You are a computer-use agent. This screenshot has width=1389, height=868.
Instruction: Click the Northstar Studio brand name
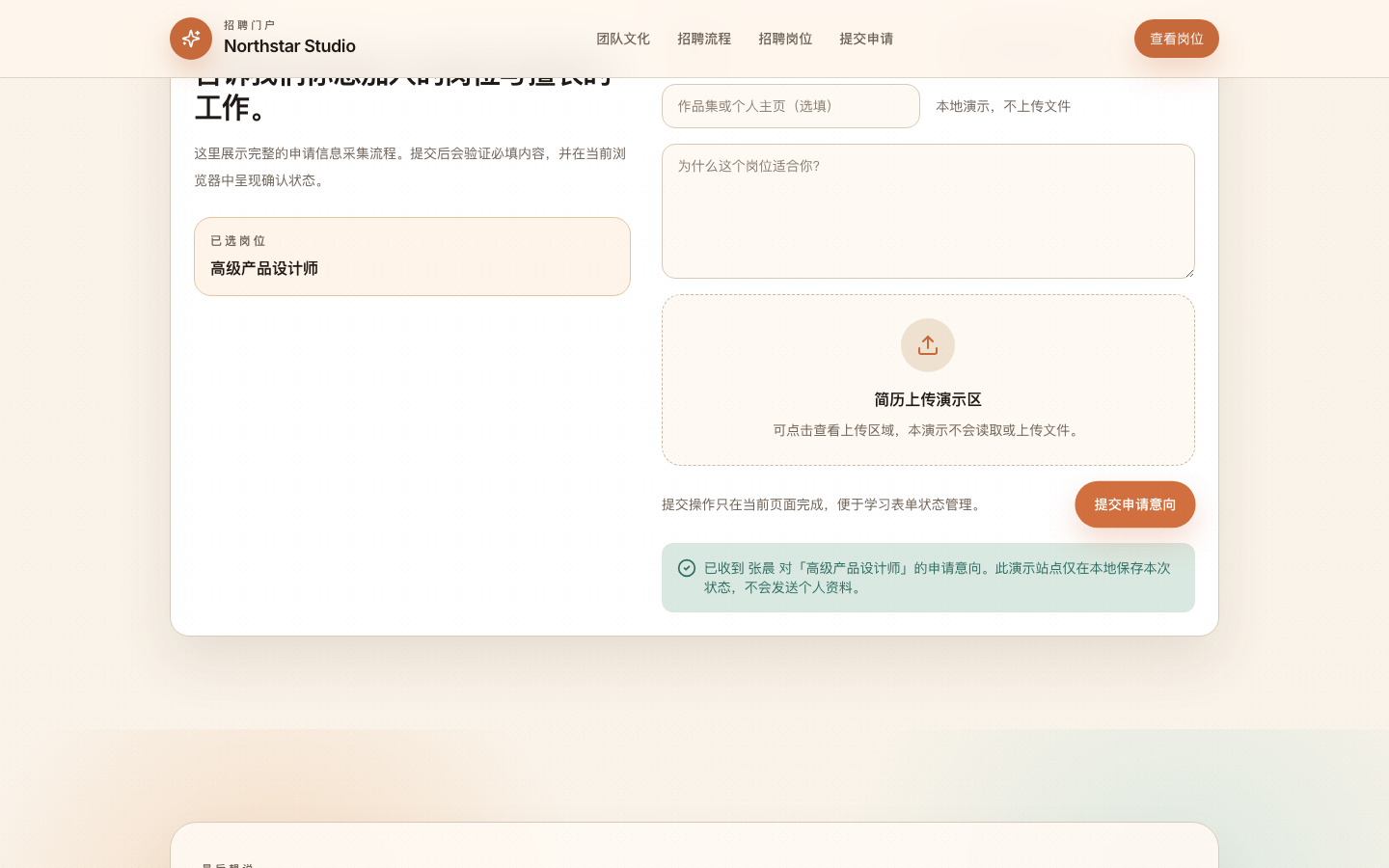[289, 45]
